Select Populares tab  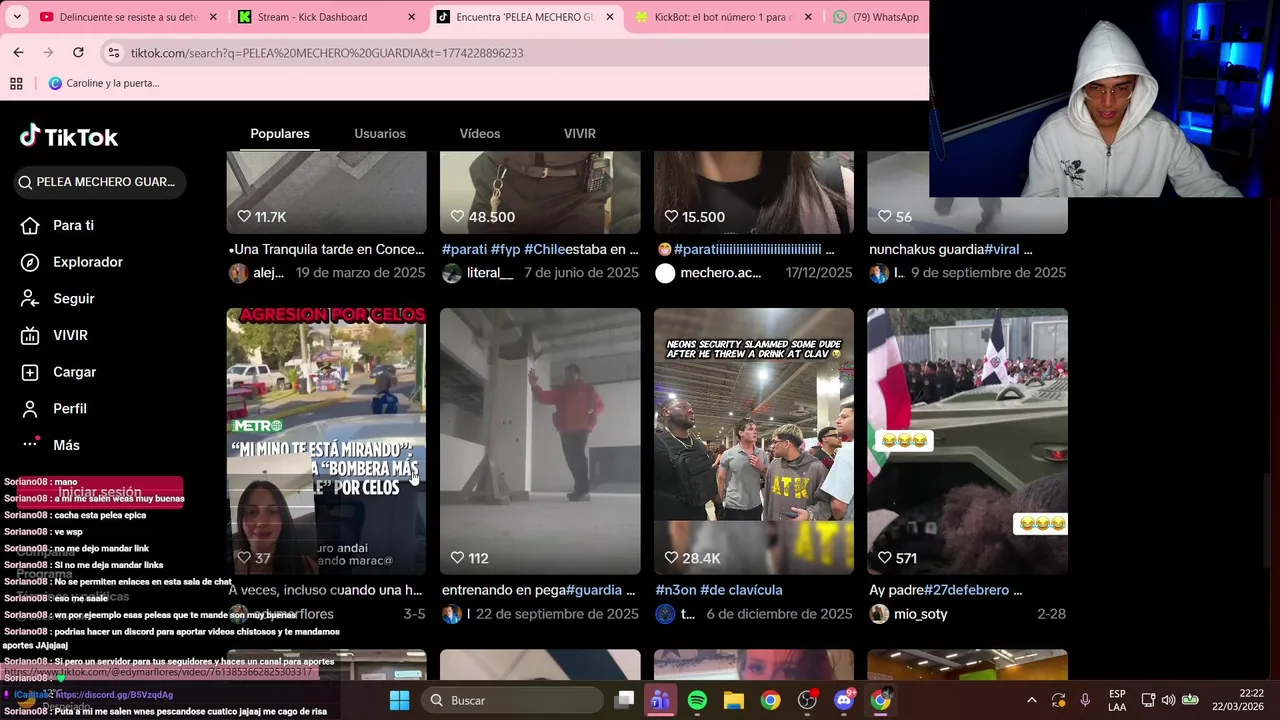point(280,133)
